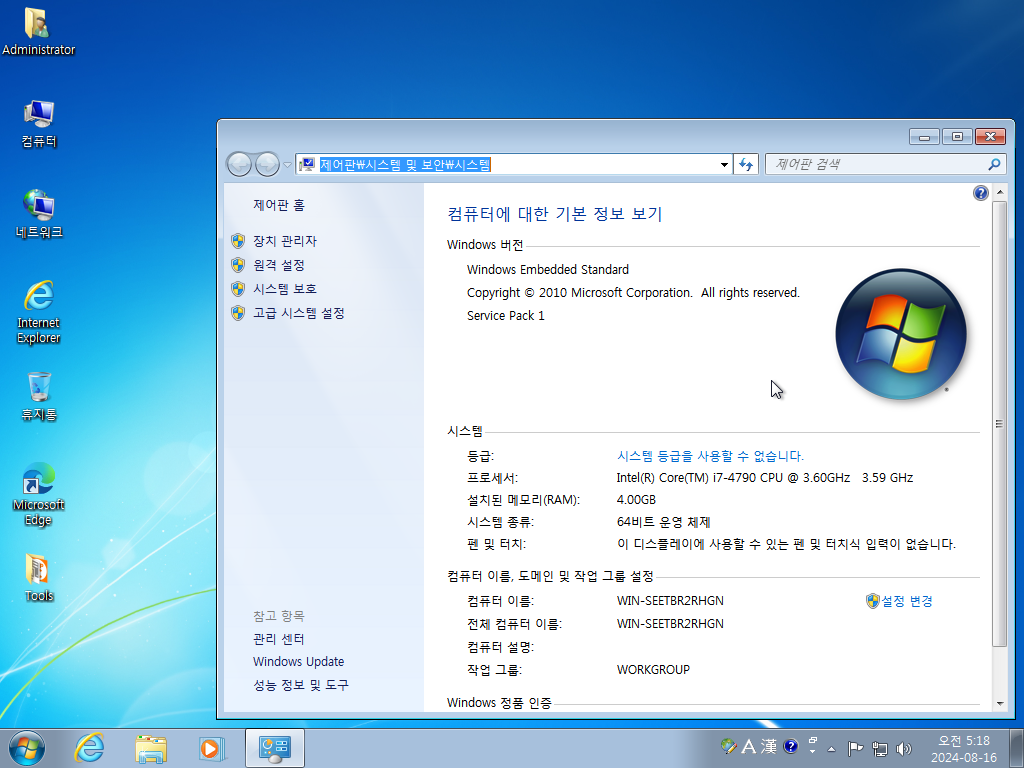The height and width of the screenshot is (768, 1024).
Task: Click the shield icon beside 설정 변경
Action: pyautogui.click(x=873, y=601)
